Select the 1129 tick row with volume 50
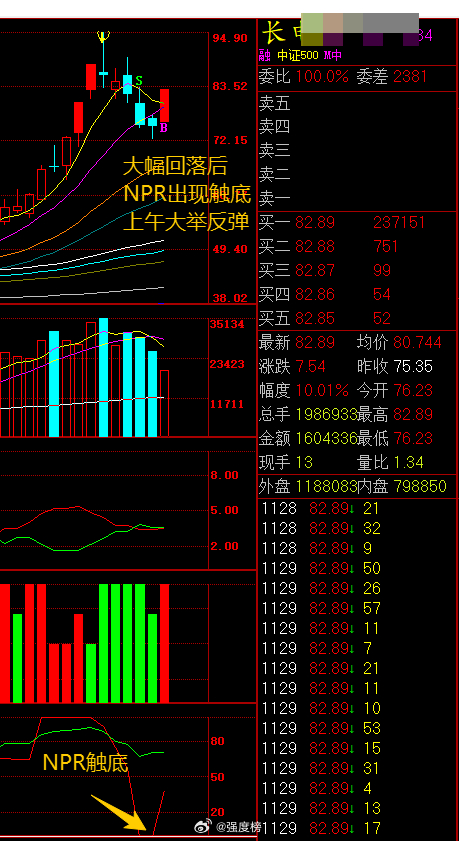This screenshot has height=841, width=459. 358,568
